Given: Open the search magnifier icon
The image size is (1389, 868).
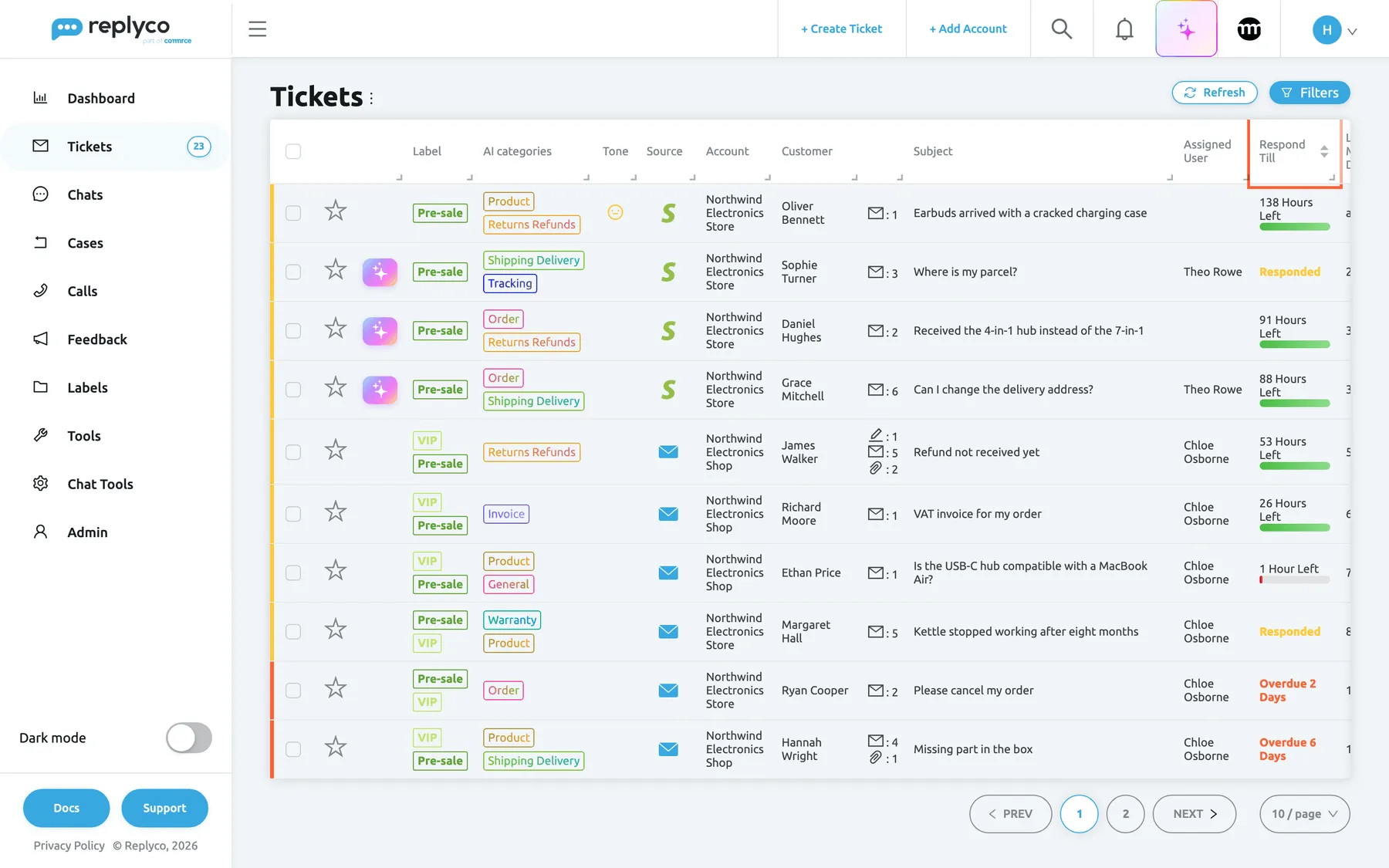Looking at the screenshot, I should click(1062, 29).
